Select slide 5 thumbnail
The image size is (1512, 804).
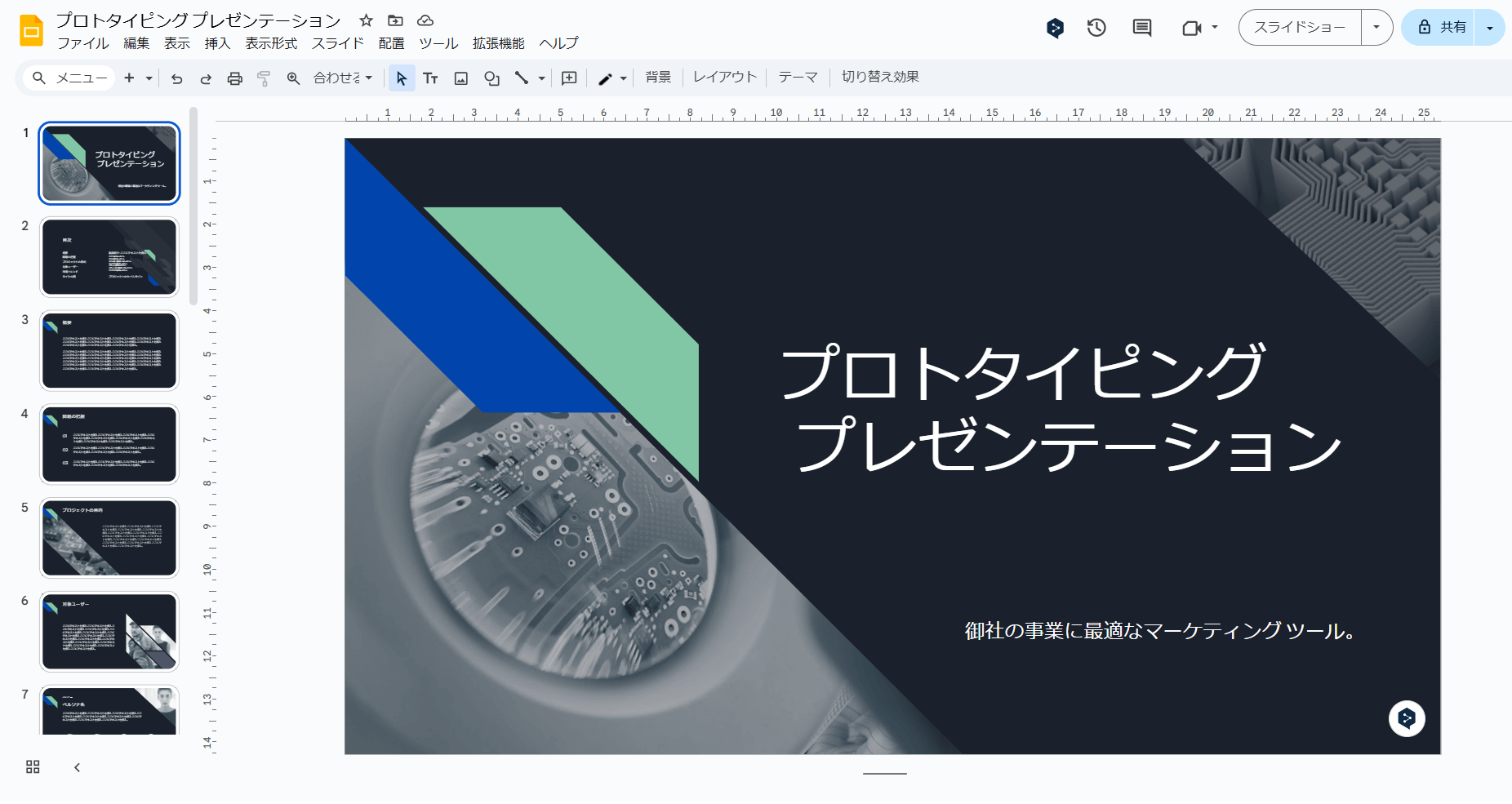coord(109,539)
